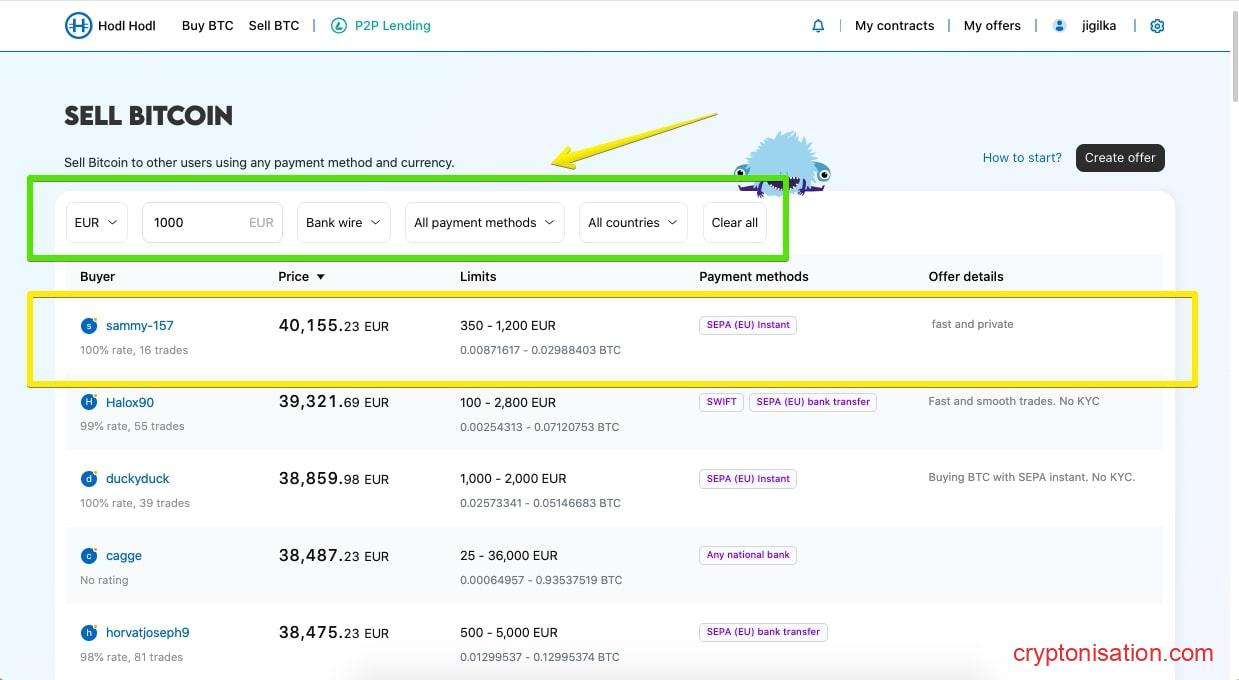Click duckyduck's avatar icon
This screenshot has height=680, width=1239.
point(89,479)
